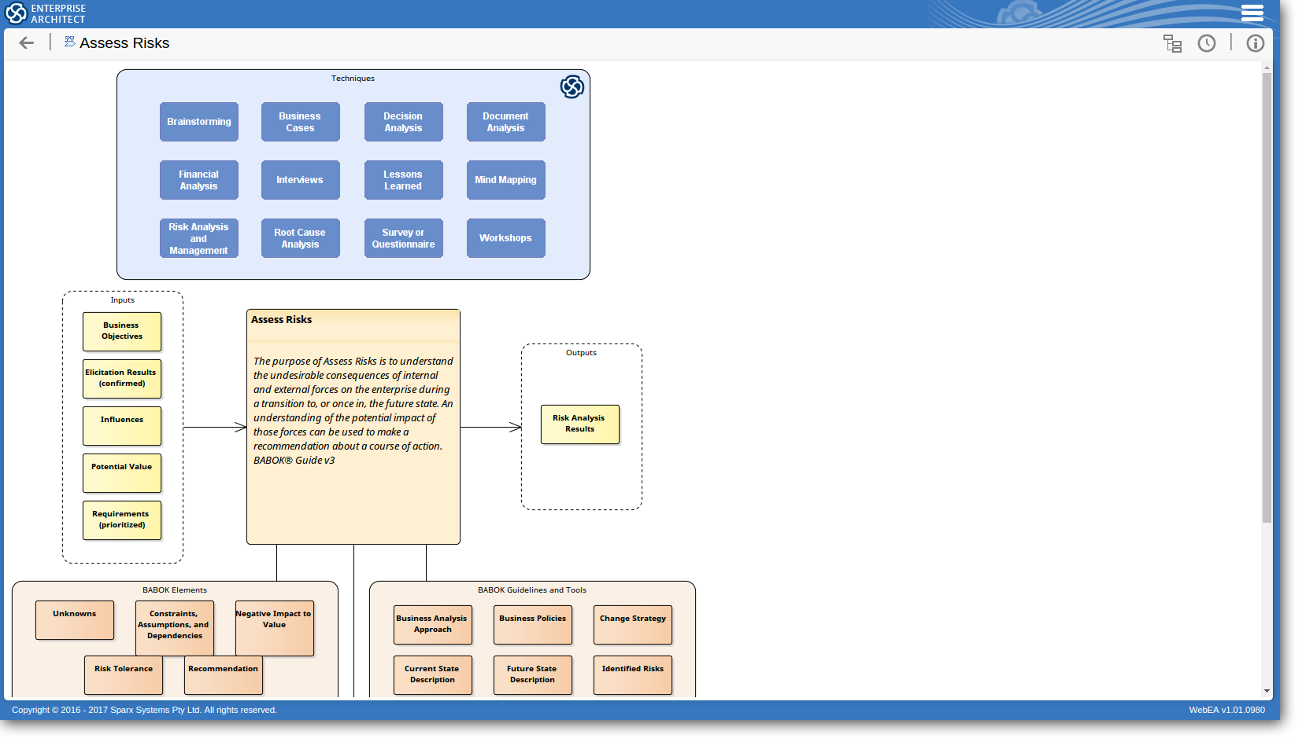Screen dimensions: 1310x750
Task: Click the Assess Risks description box
Action: point(353,427)
